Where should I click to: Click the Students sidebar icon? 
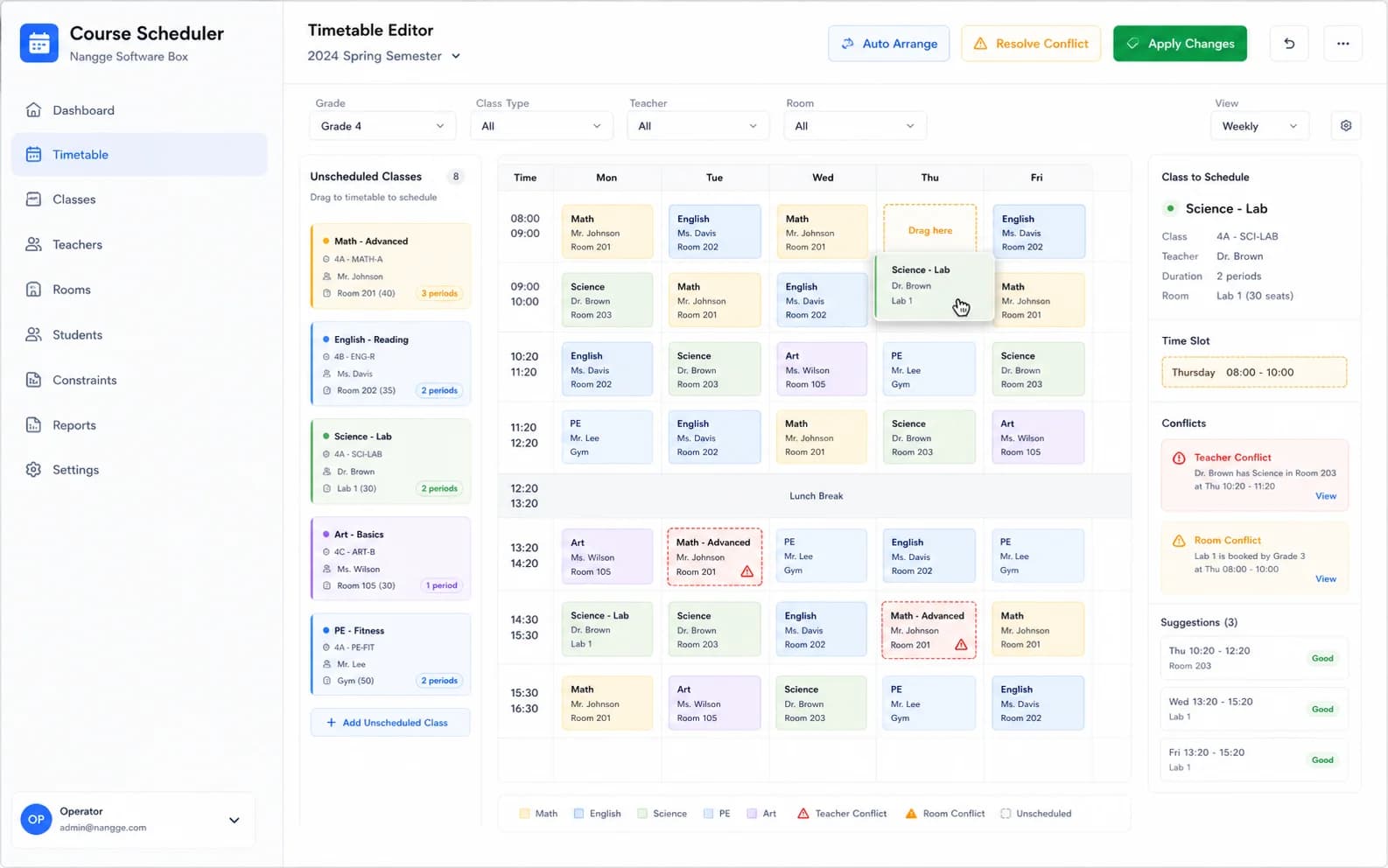click(33, 334)
